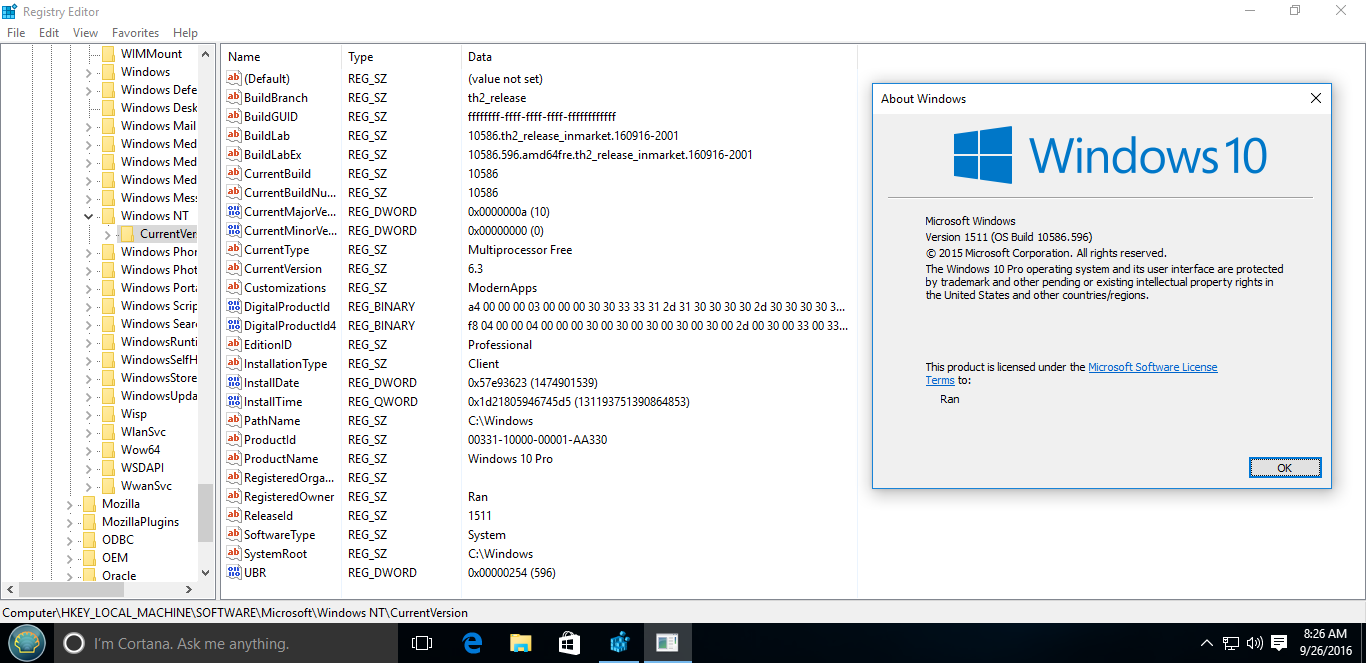Image resolution: width=1366 pixels, height=663 pixels.
Task: Click the DWORD icon beside UBR
Action: tap(235, 573)
